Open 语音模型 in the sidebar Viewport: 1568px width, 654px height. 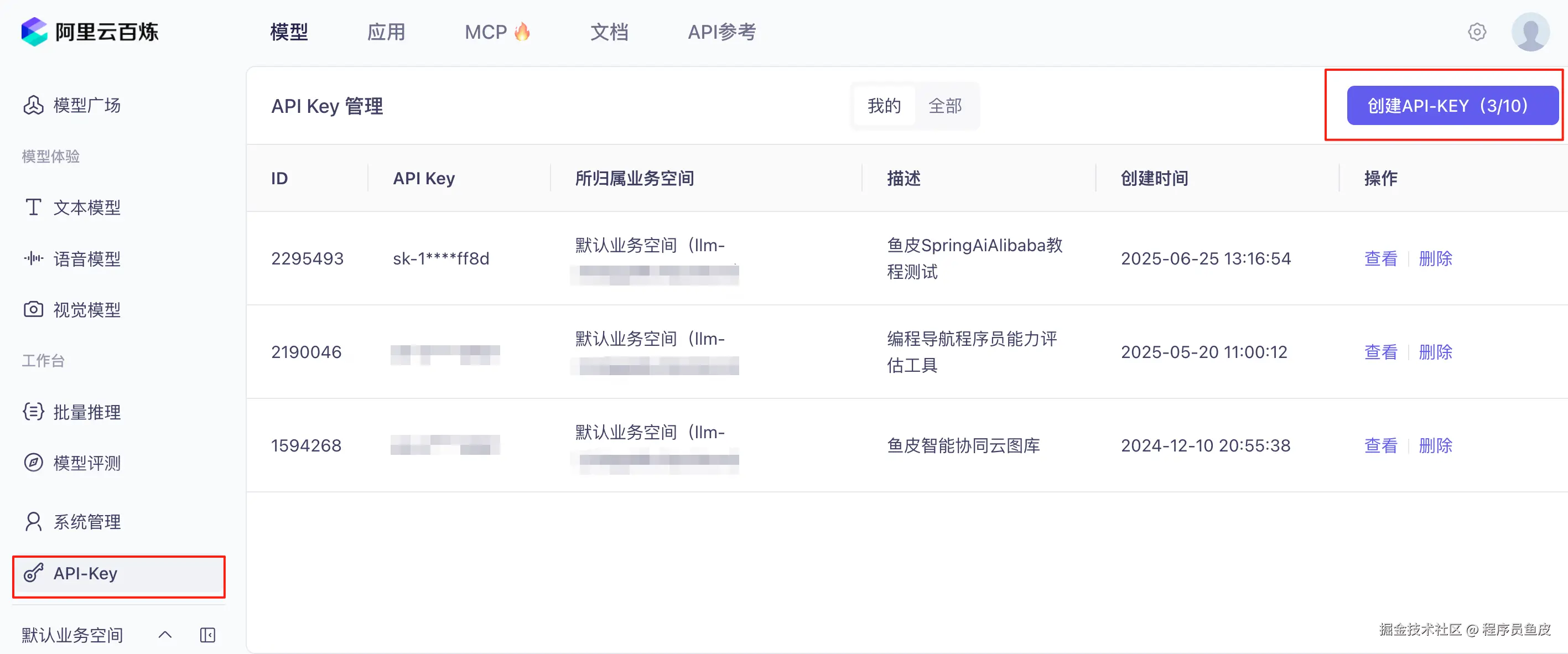(86, 259)
